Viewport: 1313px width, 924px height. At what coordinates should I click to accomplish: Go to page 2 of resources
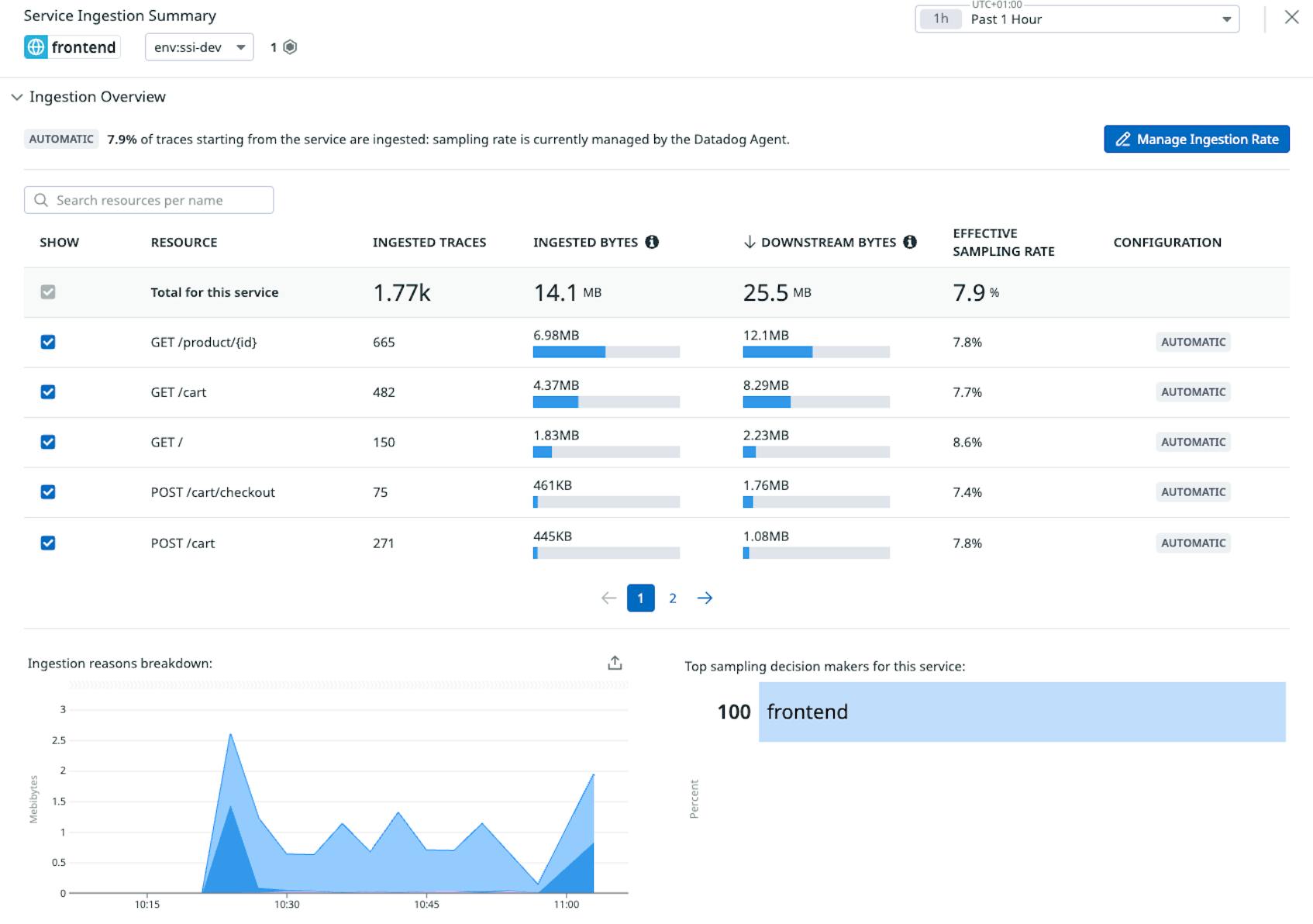[672, 598]
